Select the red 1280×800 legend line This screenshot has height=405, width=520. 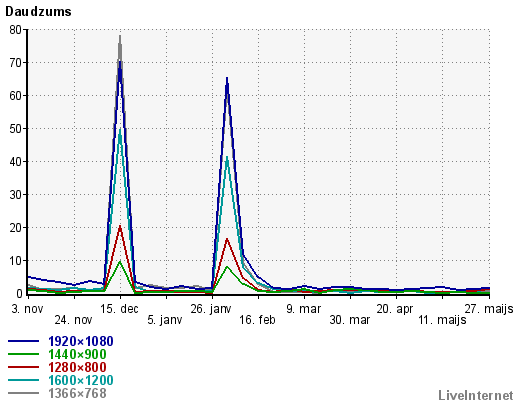pyautogui.click(x=23, y=367)
